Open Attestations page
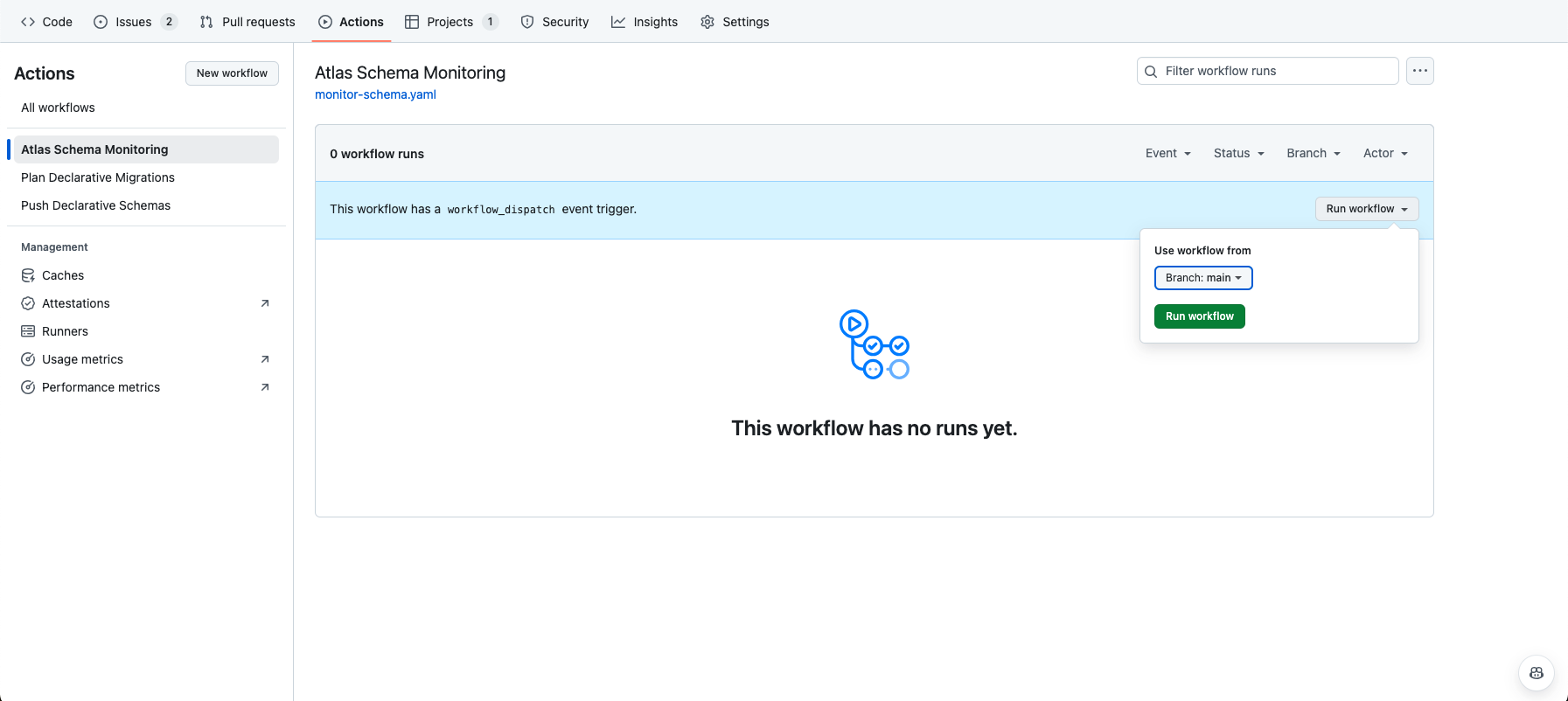This screenshot has height=701, width=1568. click(146, 303)
